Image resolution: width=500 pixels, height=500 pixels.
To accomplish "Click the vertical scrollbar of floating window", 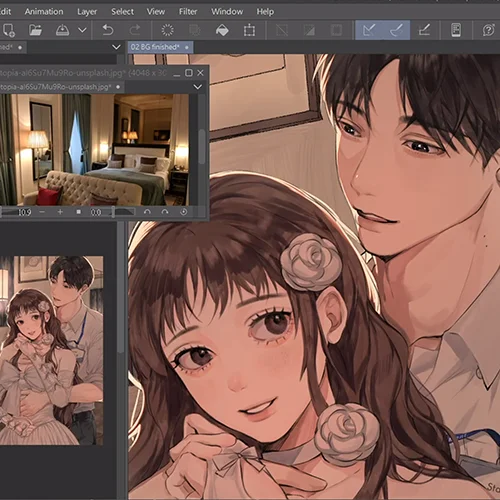I will 202,147.
